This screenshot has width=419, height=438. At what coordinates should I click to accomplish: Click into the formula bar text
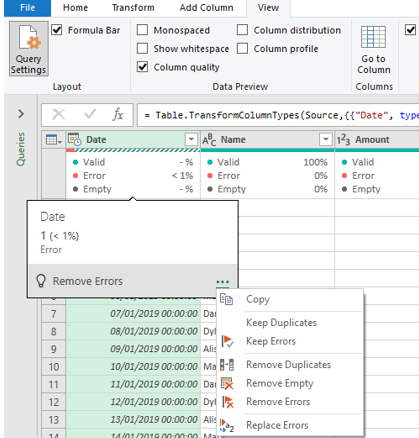pyautogui.click(x=278, y=115)
